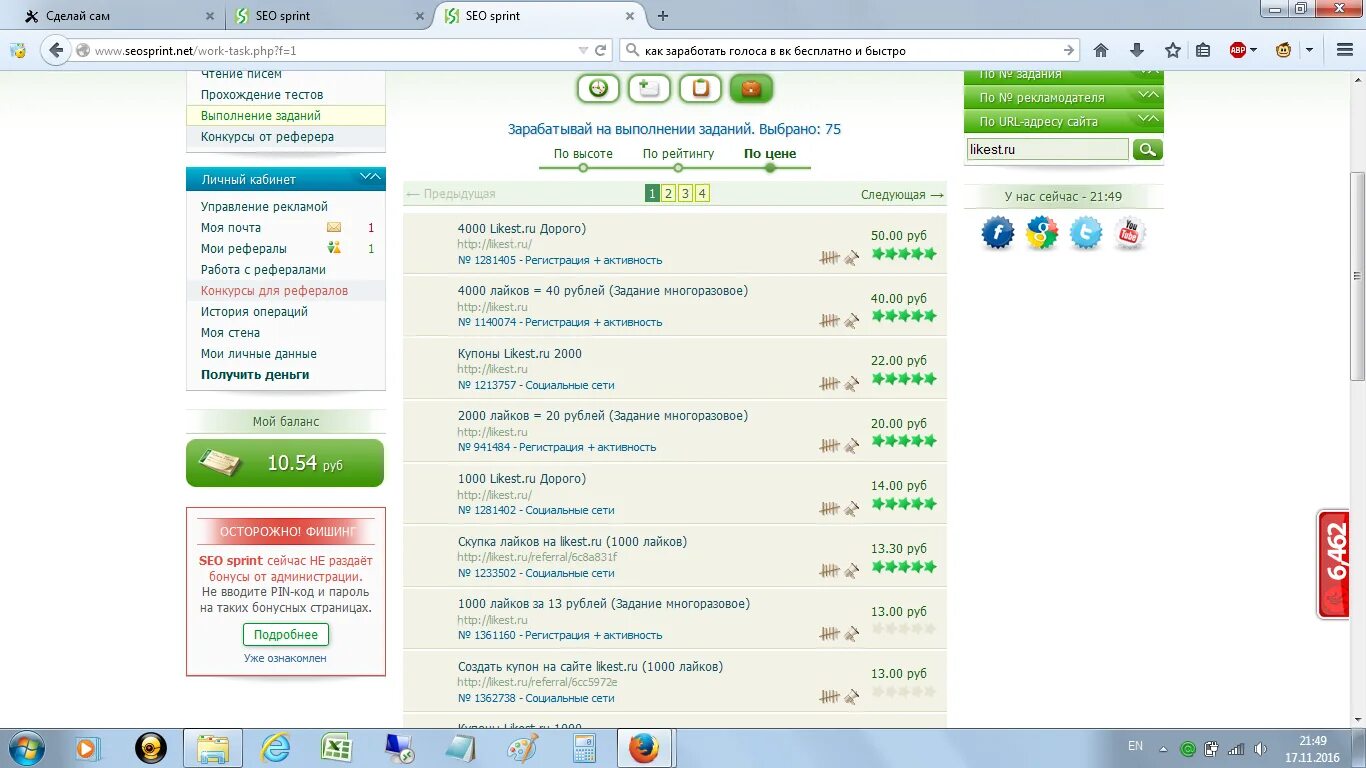Click the clock icon above the task list
The width and height of the screenshot is (1366, 768).
598,88
